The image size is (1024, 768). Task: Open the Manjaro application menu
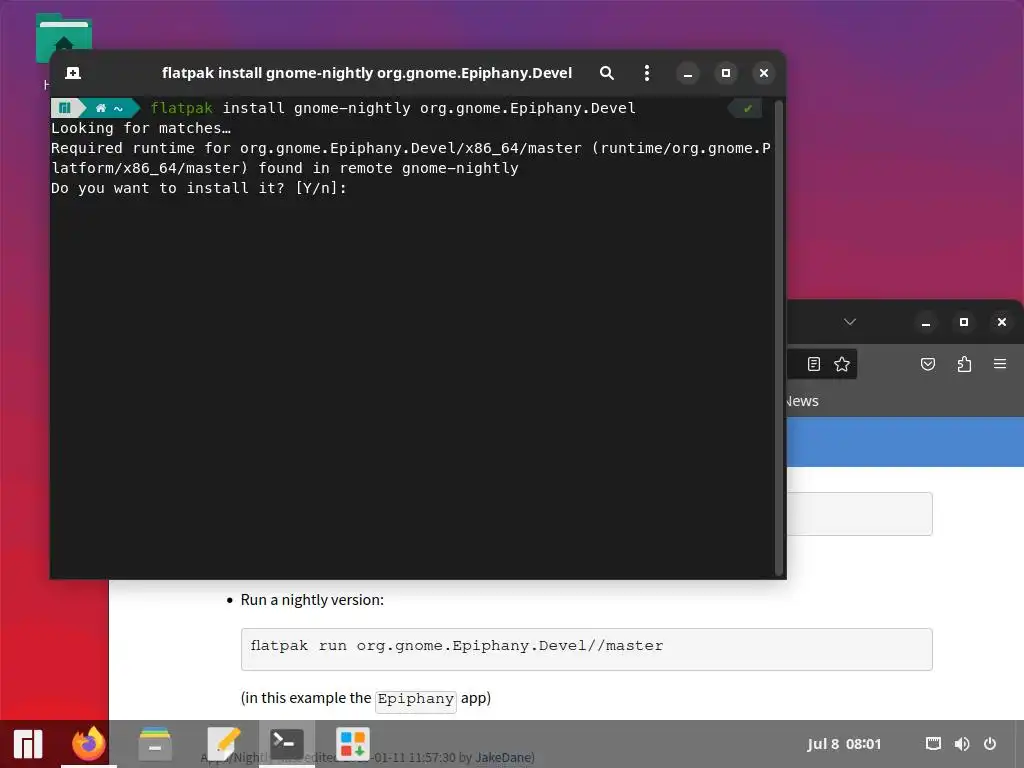(x=28, y=744)
